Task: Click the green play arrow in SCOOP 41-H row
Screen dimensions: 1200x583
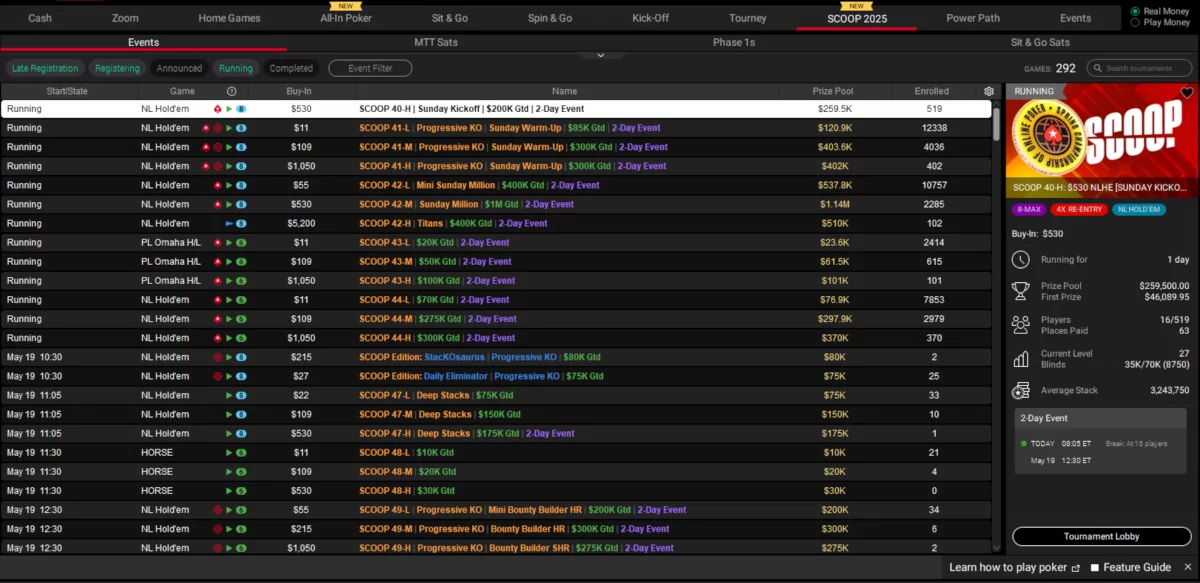Action: pos(229,166)
